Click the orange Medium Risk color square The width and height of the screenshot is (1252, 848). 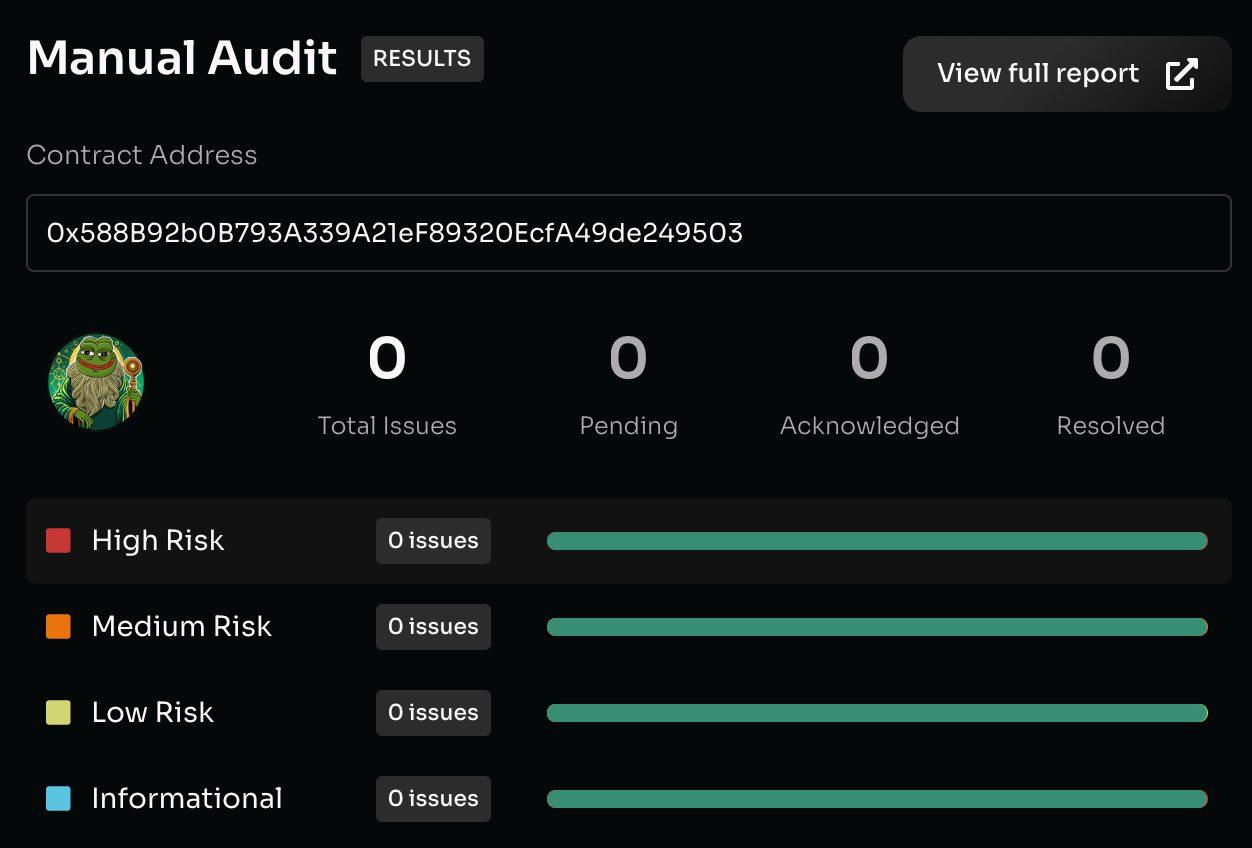tap(59, 627)
